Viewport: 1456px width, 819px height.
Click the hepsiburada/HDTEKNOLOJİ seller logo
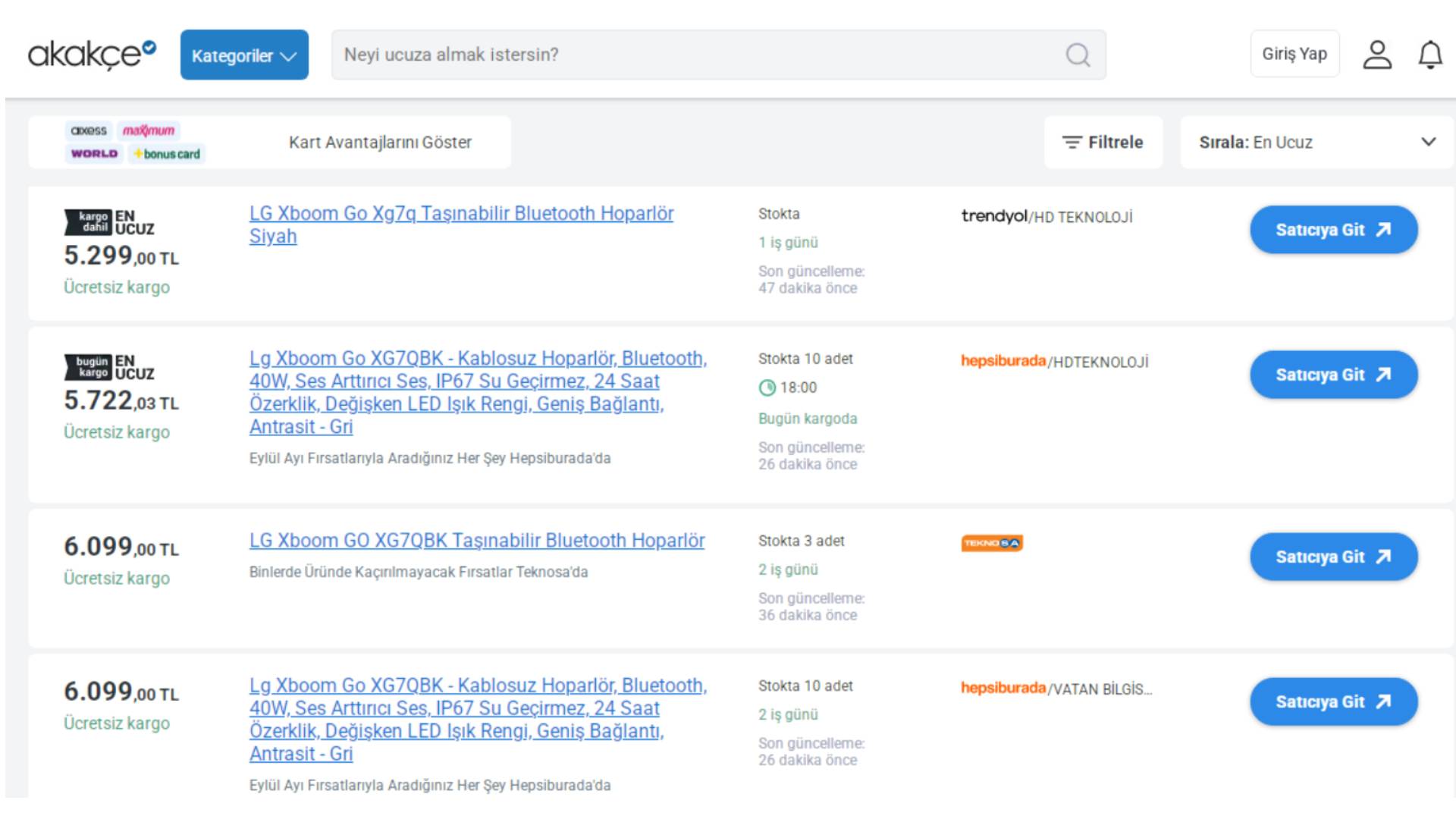1055,362
